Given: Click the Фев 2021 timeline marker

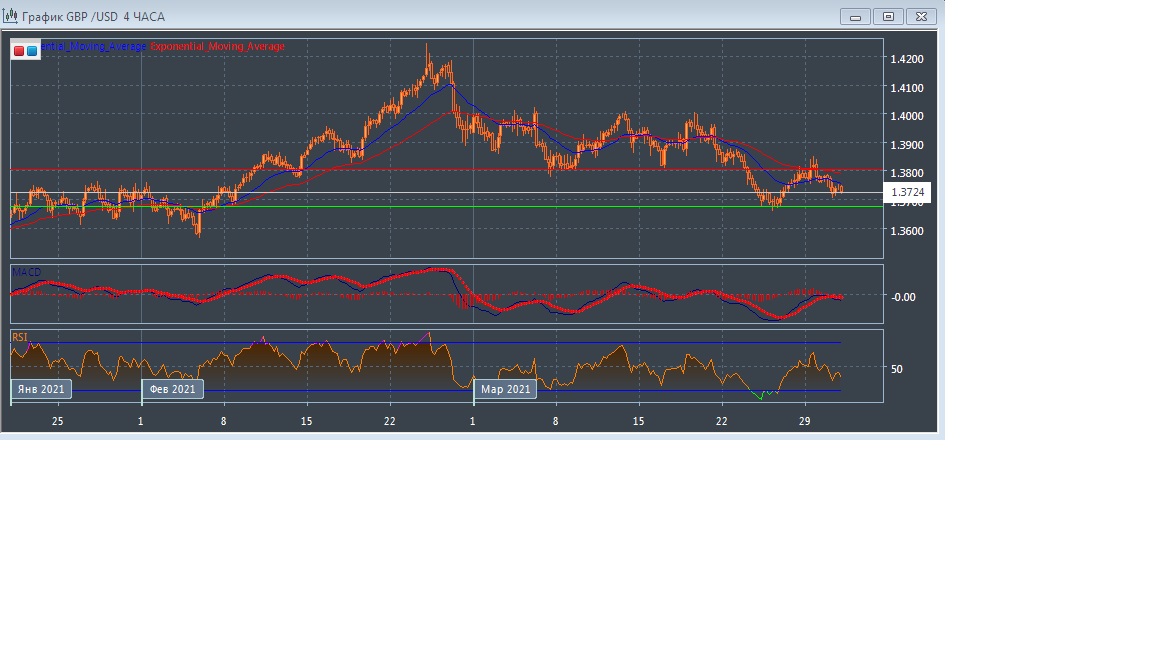Looking at the screenshot, I should click(x=172, y=389).
